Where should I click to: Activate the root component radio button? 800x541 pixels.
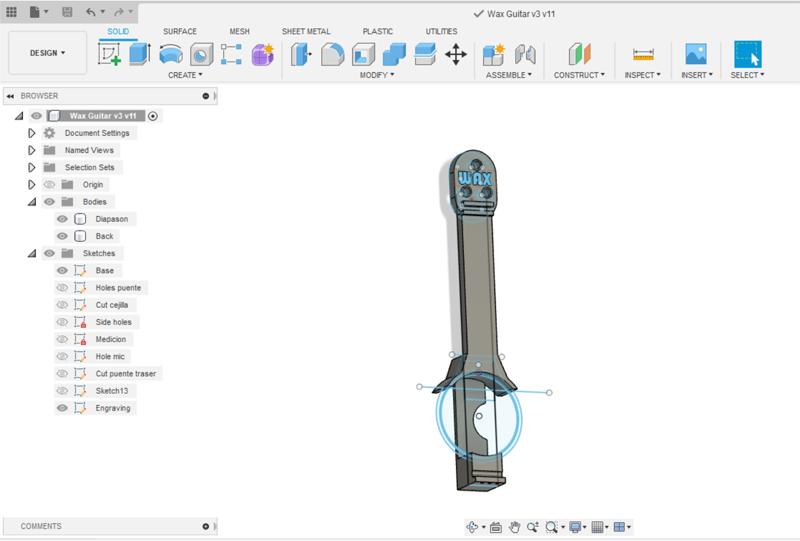[x=153, y=116]
